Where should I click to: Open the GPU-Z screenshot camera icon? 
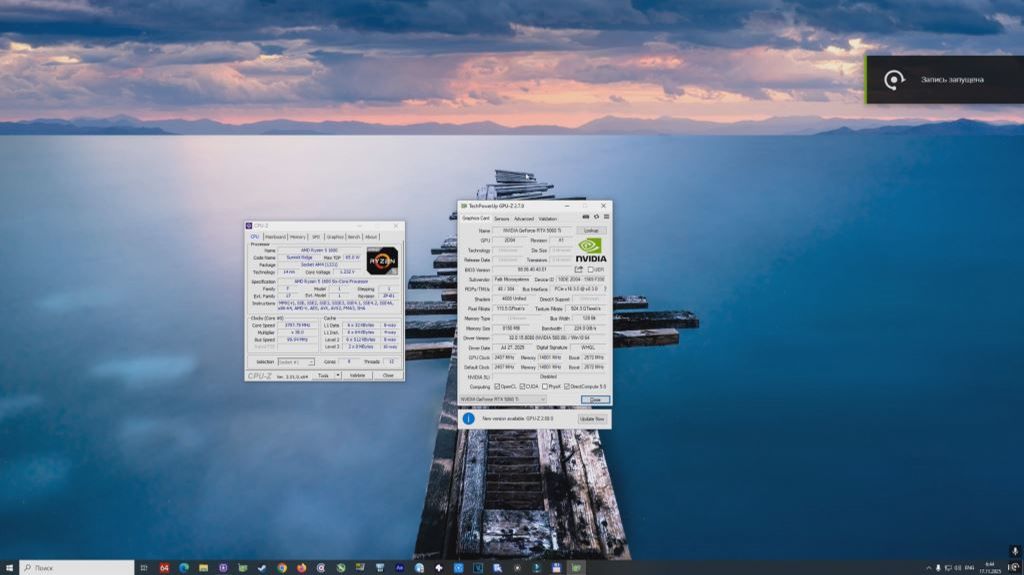pyautogui.click(x=586, y=217)
